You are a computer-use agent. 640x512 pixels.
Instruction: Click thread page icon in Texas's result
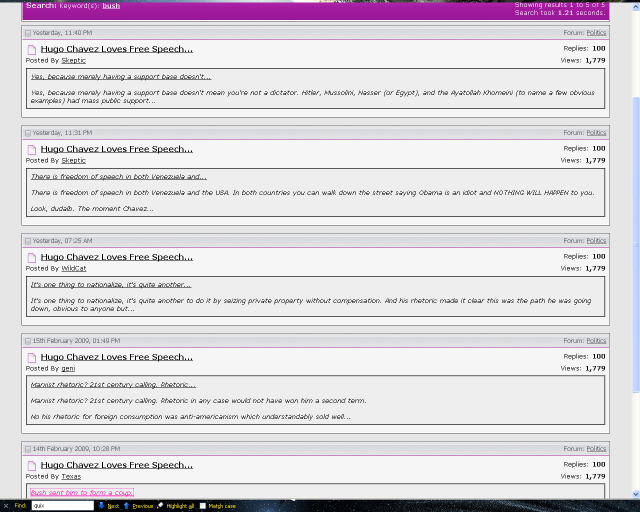click(32, 465)
